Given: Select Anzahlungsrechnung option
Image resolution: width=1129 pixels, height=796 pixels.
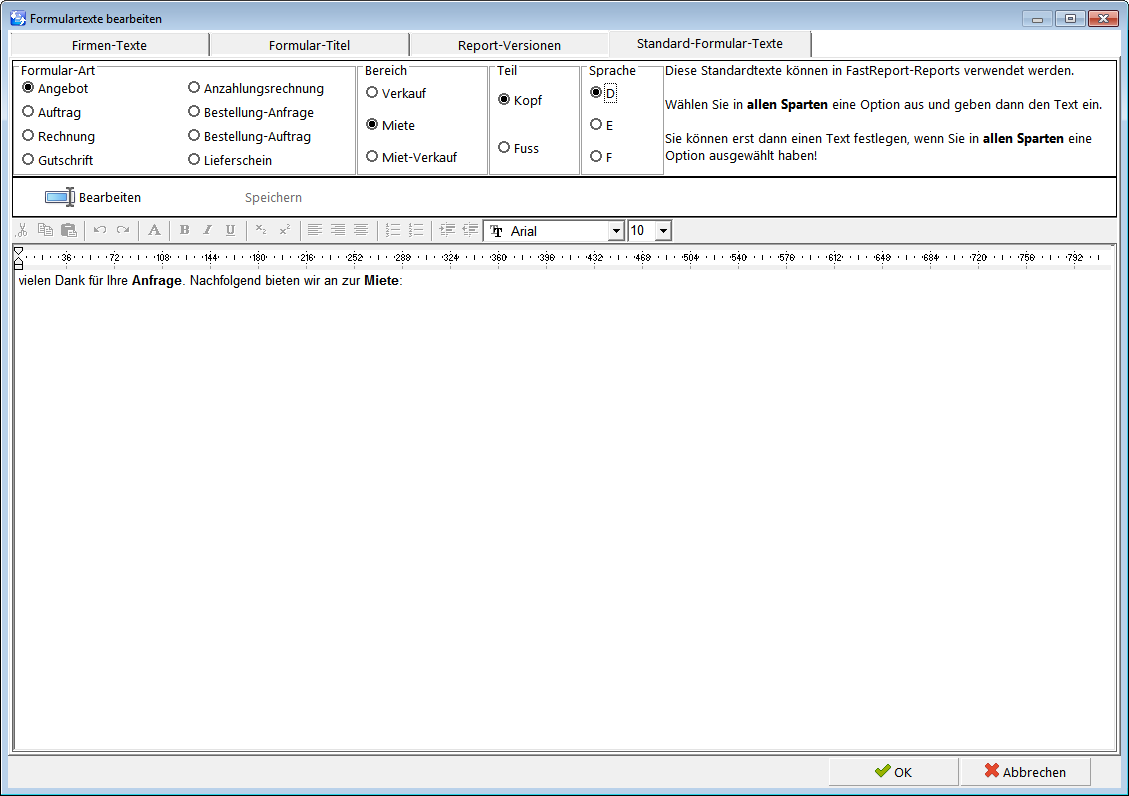Looking at the screenshot, I should [x=256, y=88].
